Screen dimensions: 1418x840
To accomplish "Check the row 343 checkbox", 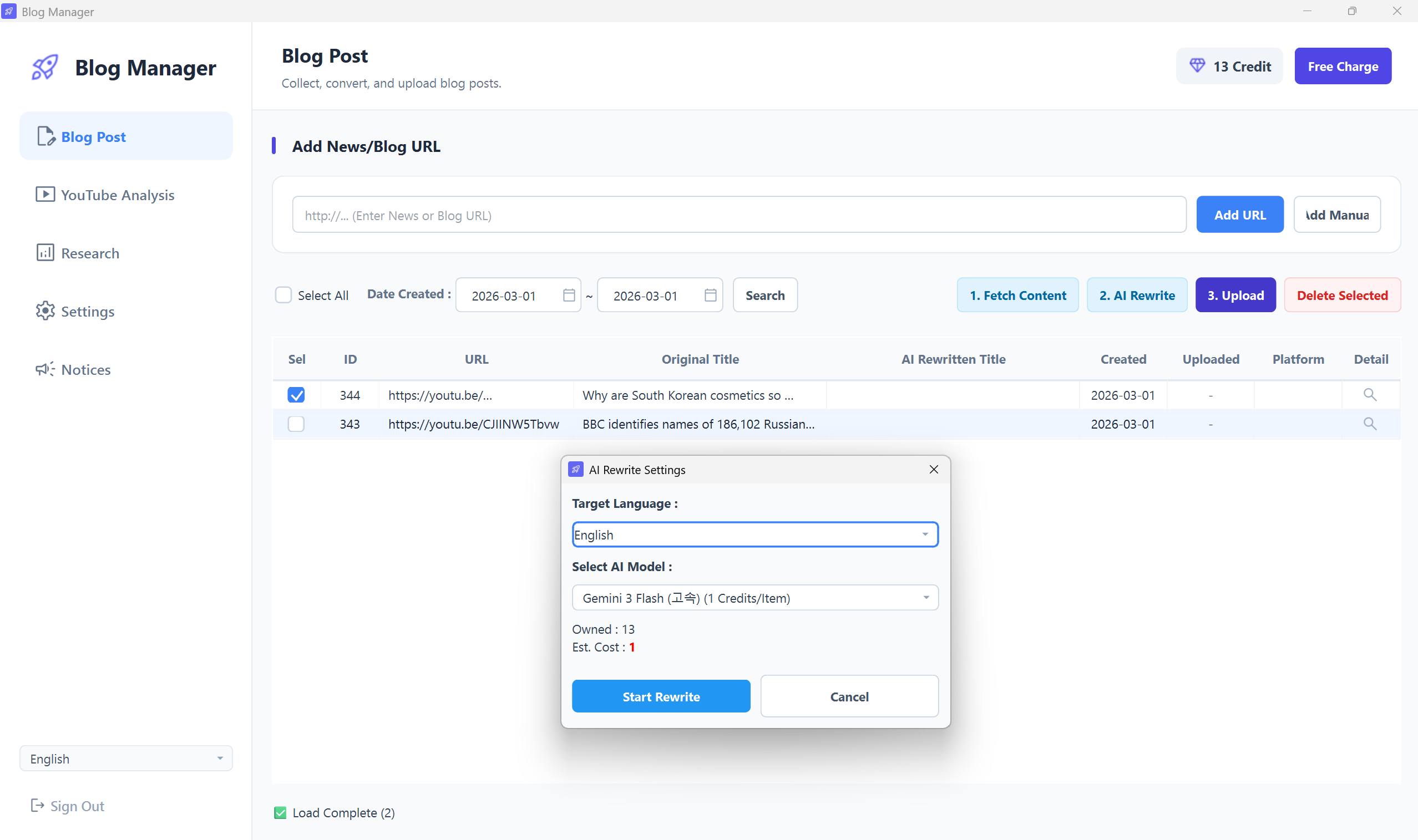I will point(296,424).
